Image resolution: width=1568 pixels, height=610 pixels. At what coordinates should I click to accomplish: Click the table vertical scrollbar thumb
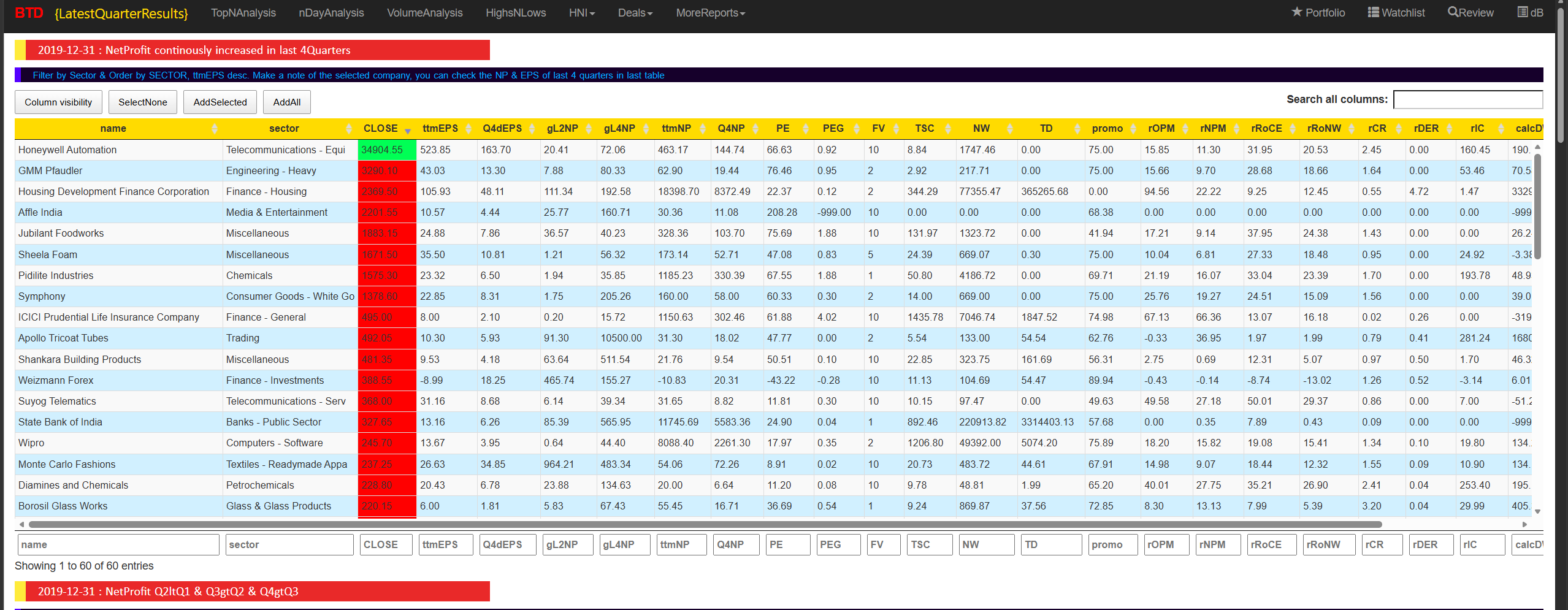tap(1537, 207)
